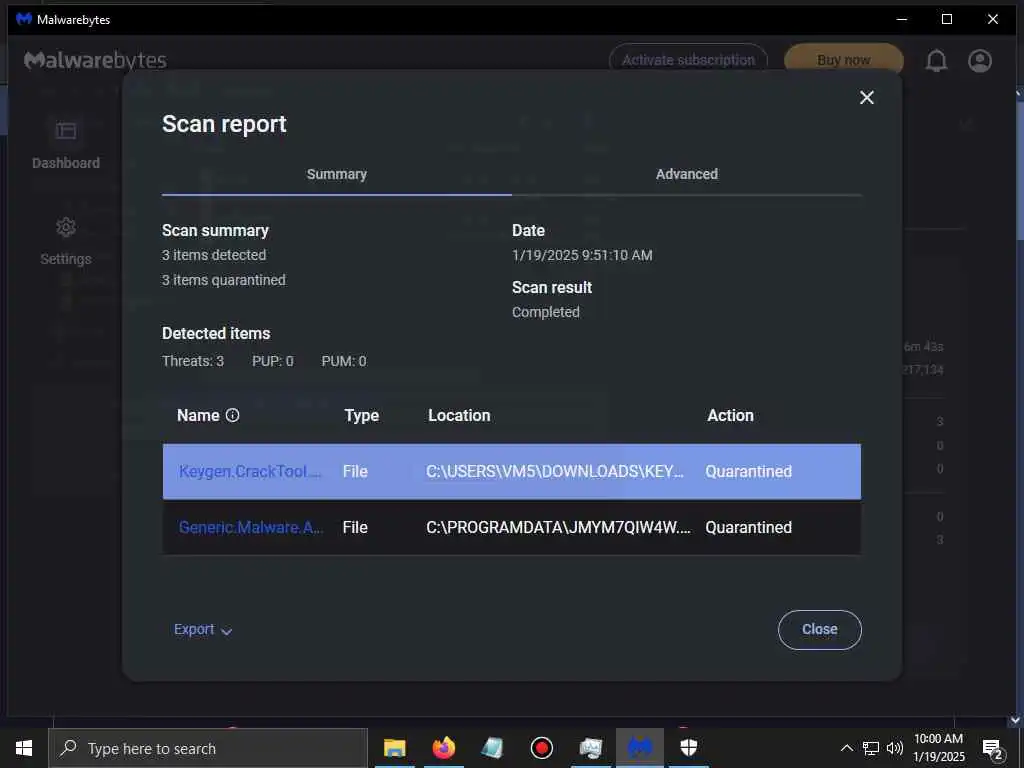The width and height of the screenshot is (1024, 768).
Task: Open the user account icon
Action: pyautogui.click(x=980, y=61)
